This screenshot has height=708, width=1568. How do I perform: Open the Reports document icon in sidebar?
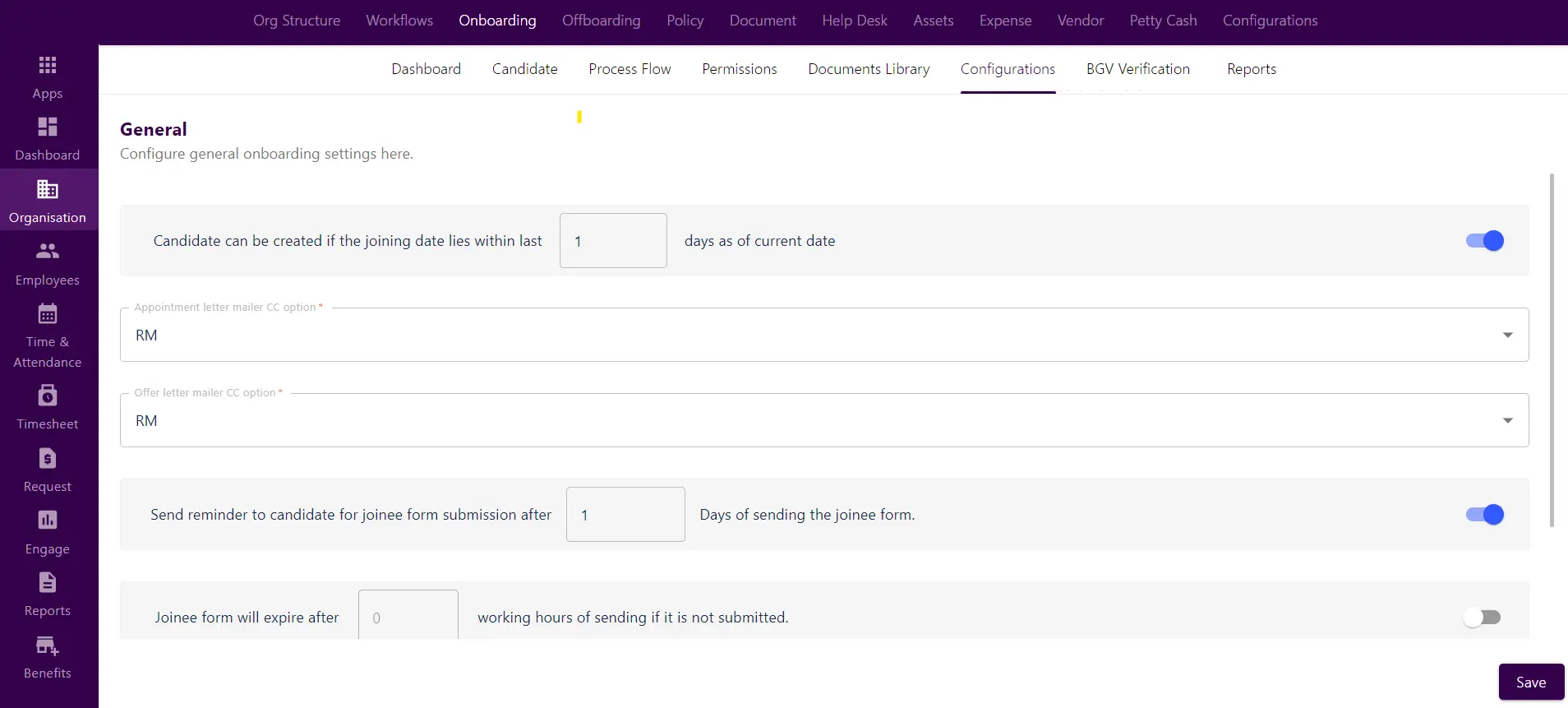click(x=48, y=582)
